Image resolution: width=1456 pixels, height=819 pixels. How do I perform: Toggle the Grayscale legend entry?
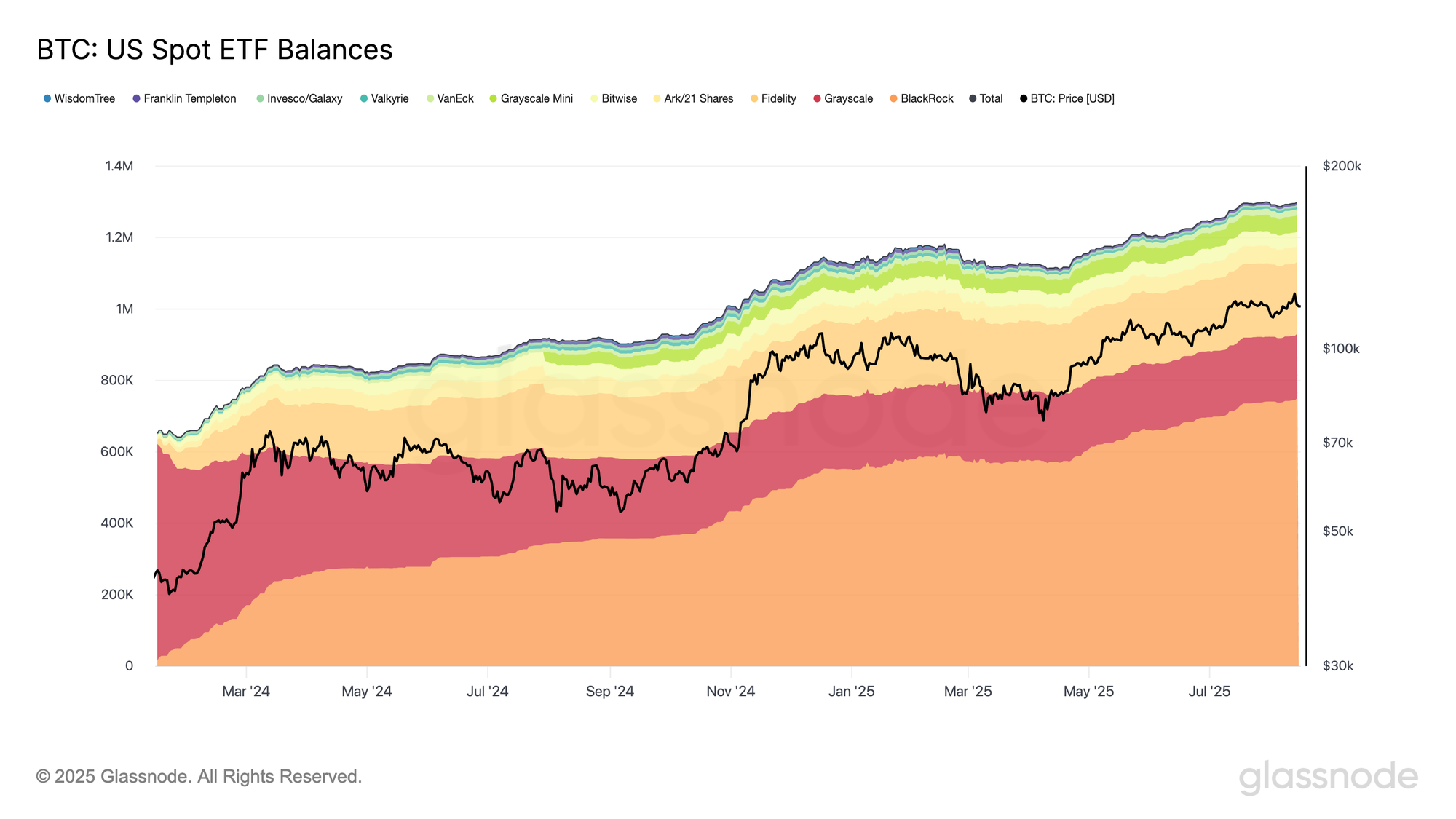pyautogui.click(x=843, y=98)
